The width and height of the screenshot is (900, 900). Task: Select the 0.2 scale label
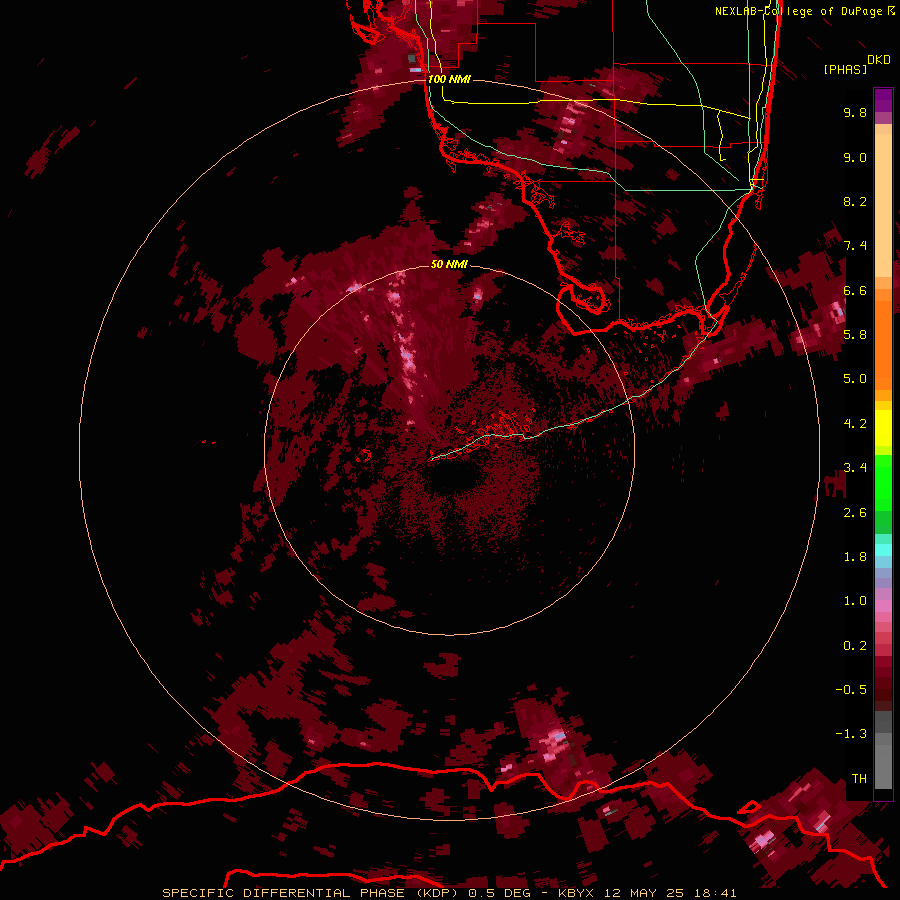[x=855, y=646]
